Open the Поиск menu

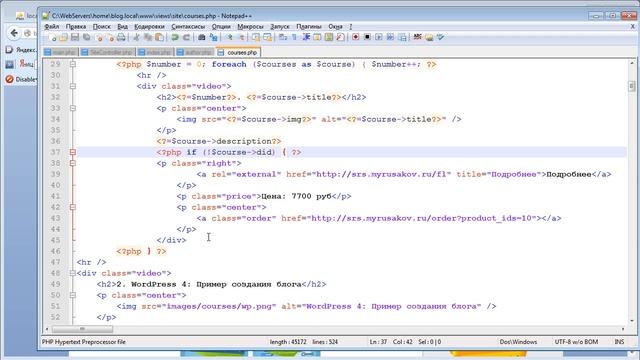coord(101,27)
